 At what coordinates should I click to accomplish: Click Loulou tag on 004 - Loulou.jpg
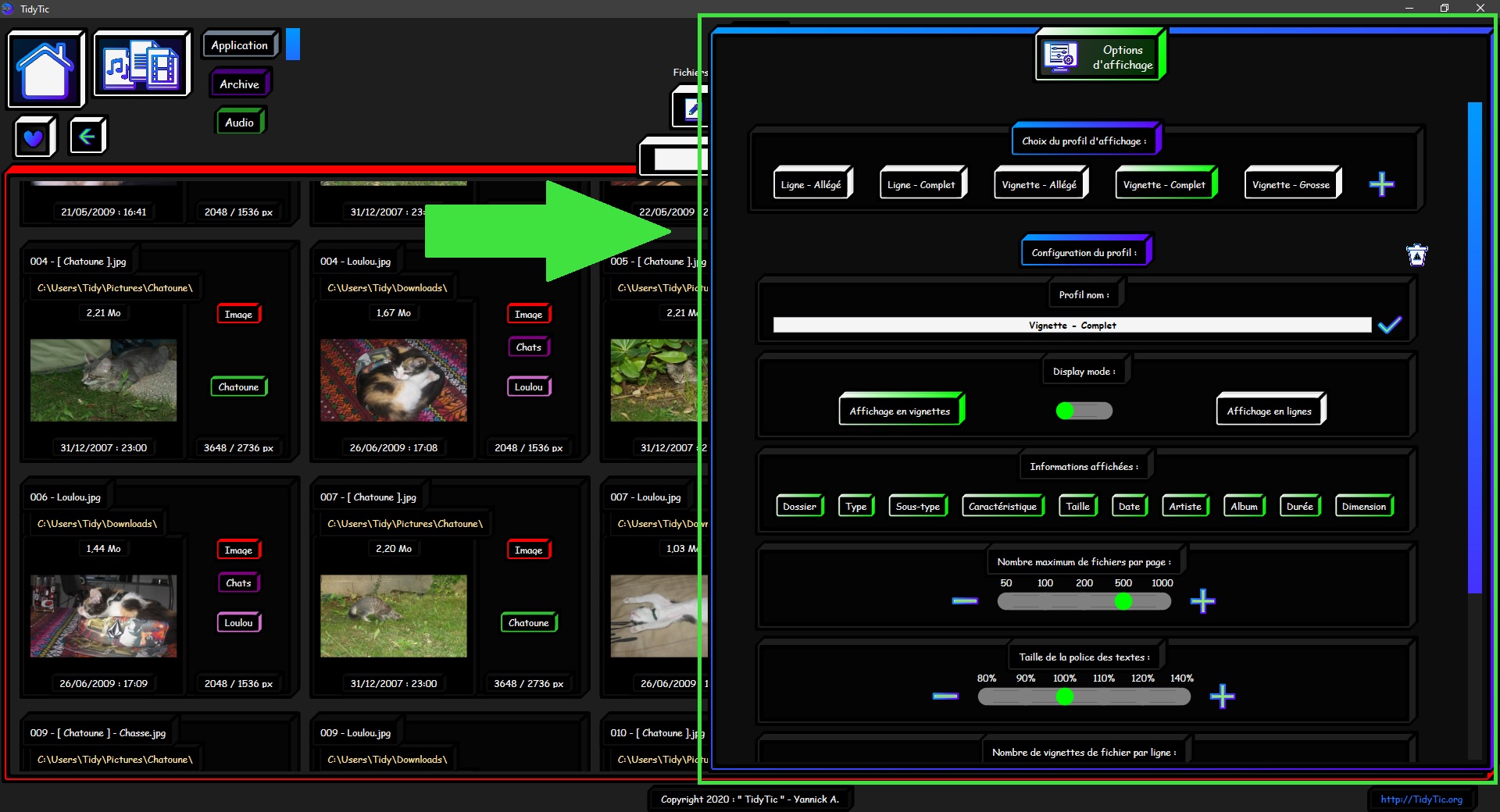click(529, 386)
